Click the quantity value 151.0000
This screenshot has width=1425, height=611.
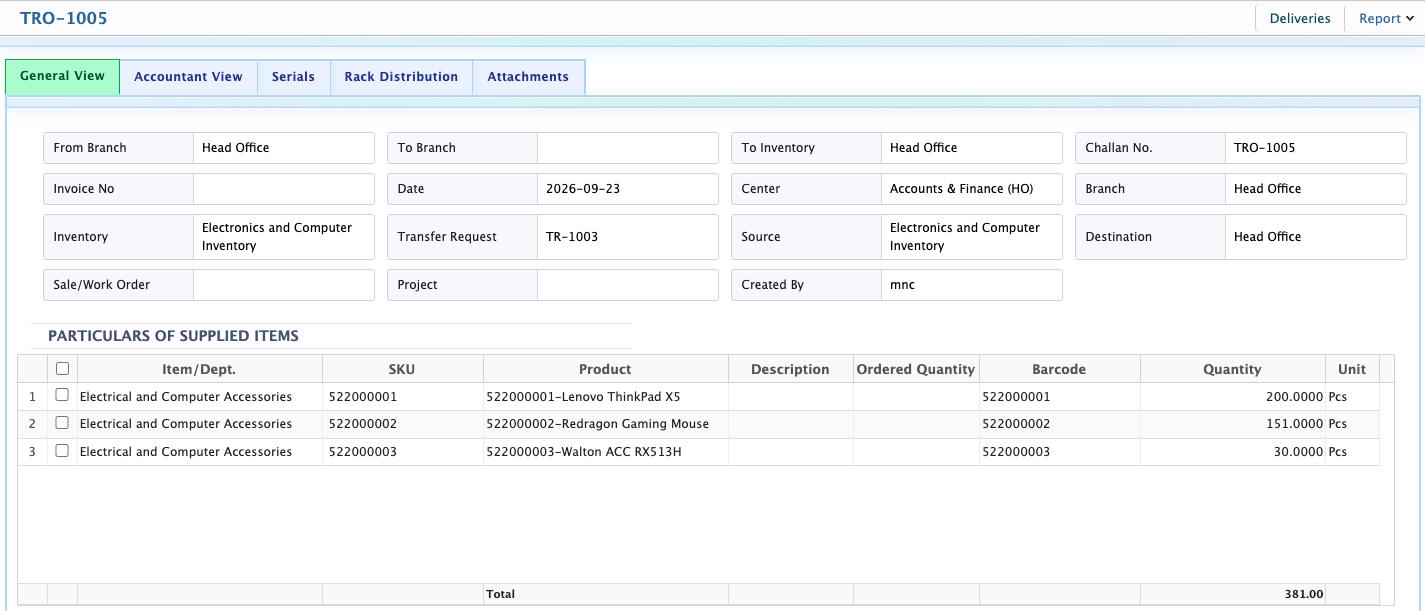pos(1295,424)
